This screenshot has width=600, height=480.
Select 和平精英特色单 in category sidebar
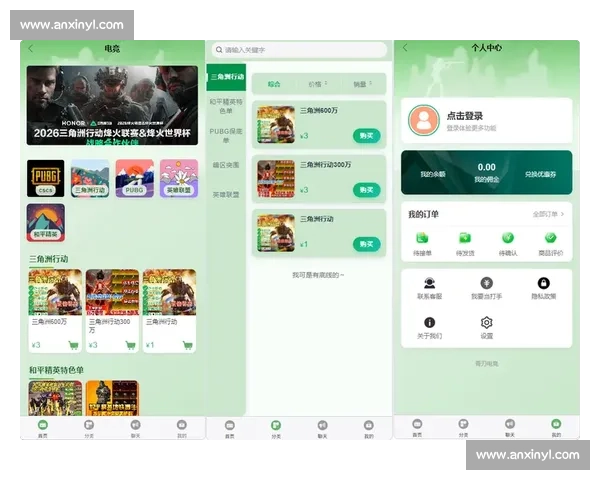(x=226, y=106)
